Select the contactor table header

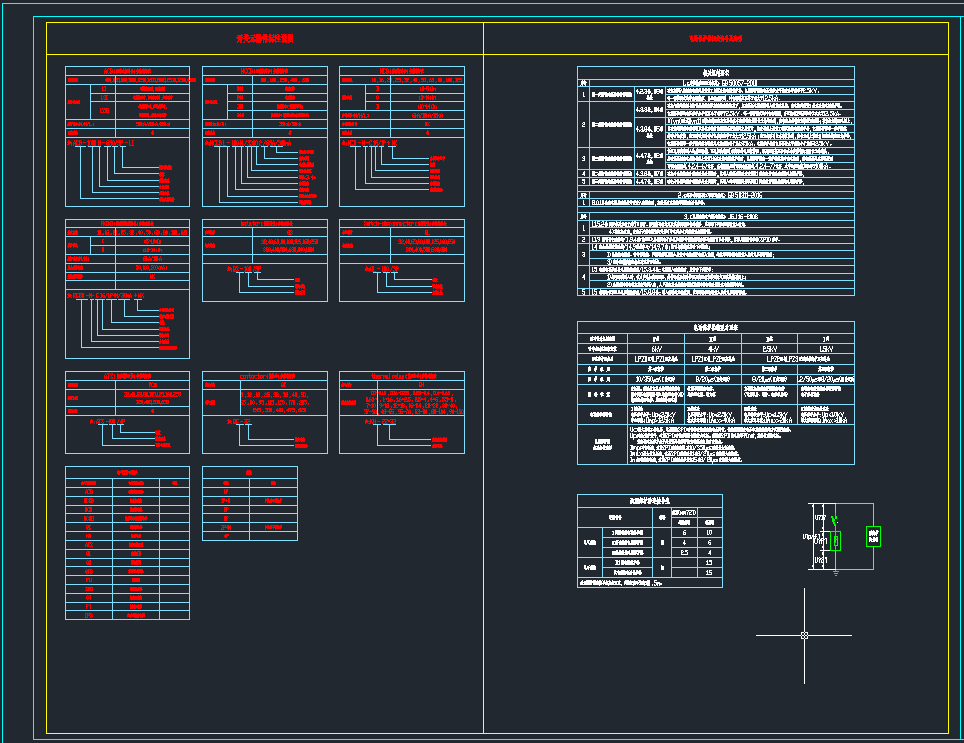click(x=264, y=375)
